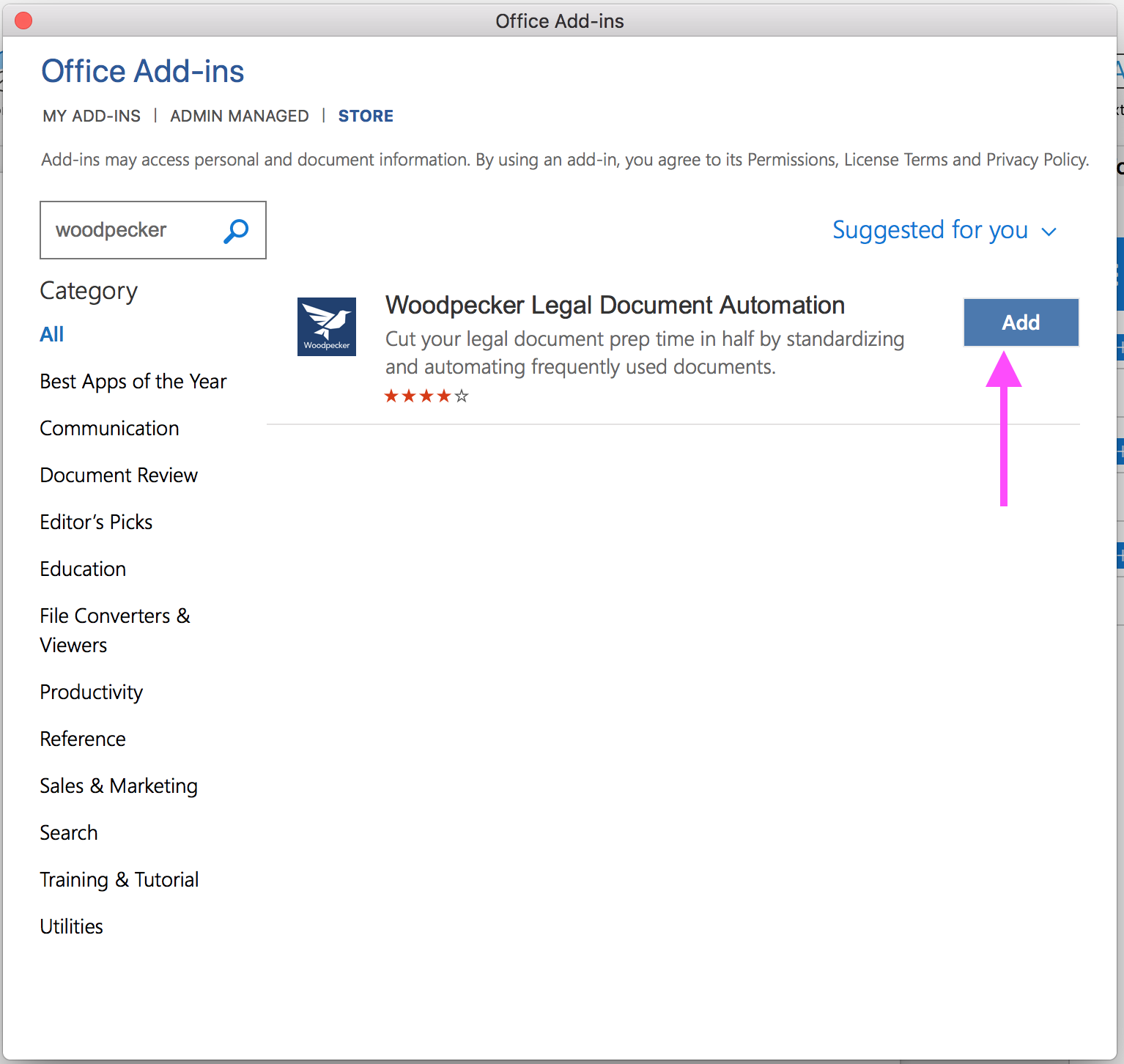Image resolution: width=1124 pixels, height=1064 pixels.
Task: Browse the Training & Tutorial category
Action: coord(119,880)
